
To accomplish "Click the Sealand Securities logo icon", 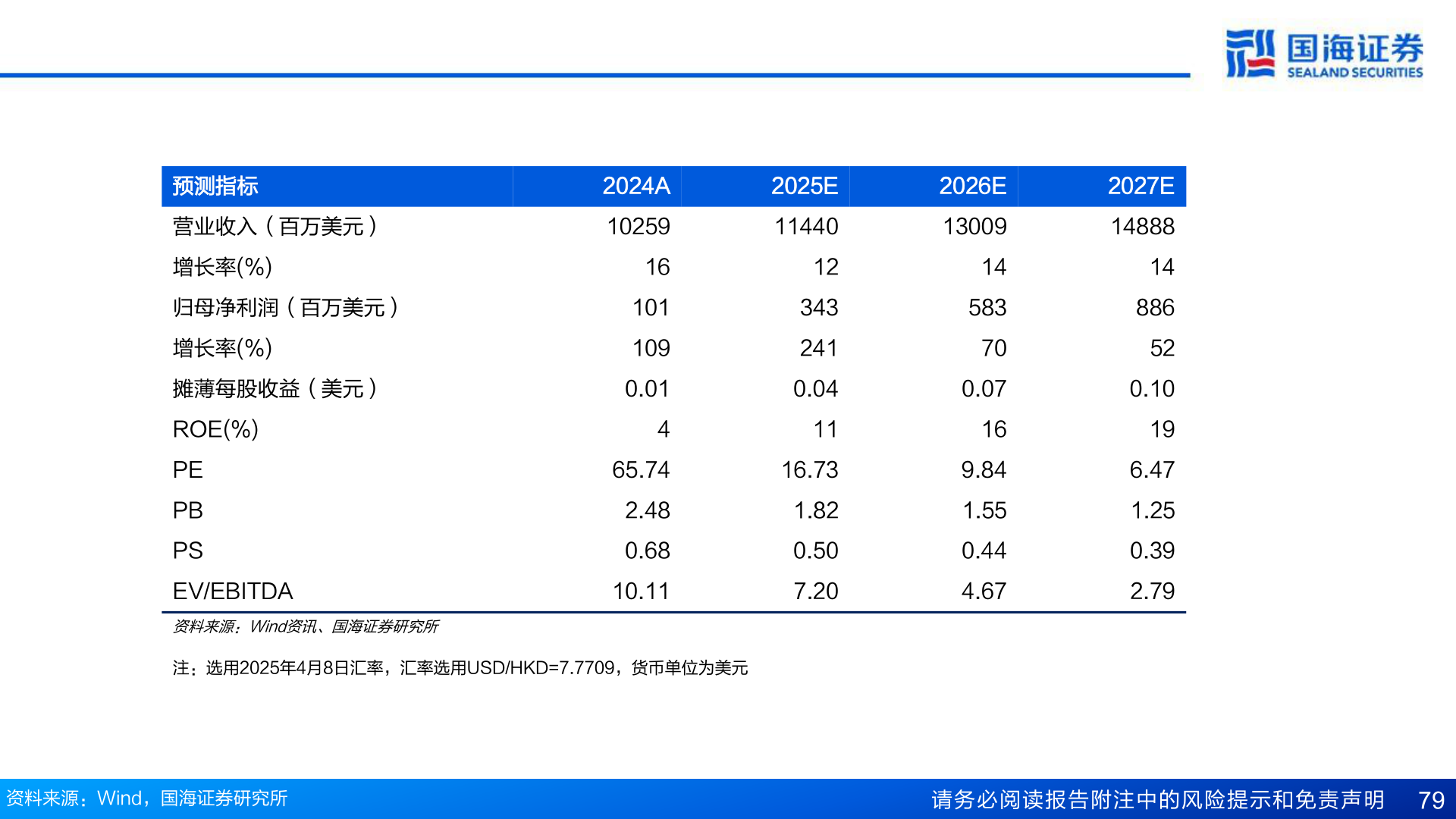I will tap(1250, 53).
